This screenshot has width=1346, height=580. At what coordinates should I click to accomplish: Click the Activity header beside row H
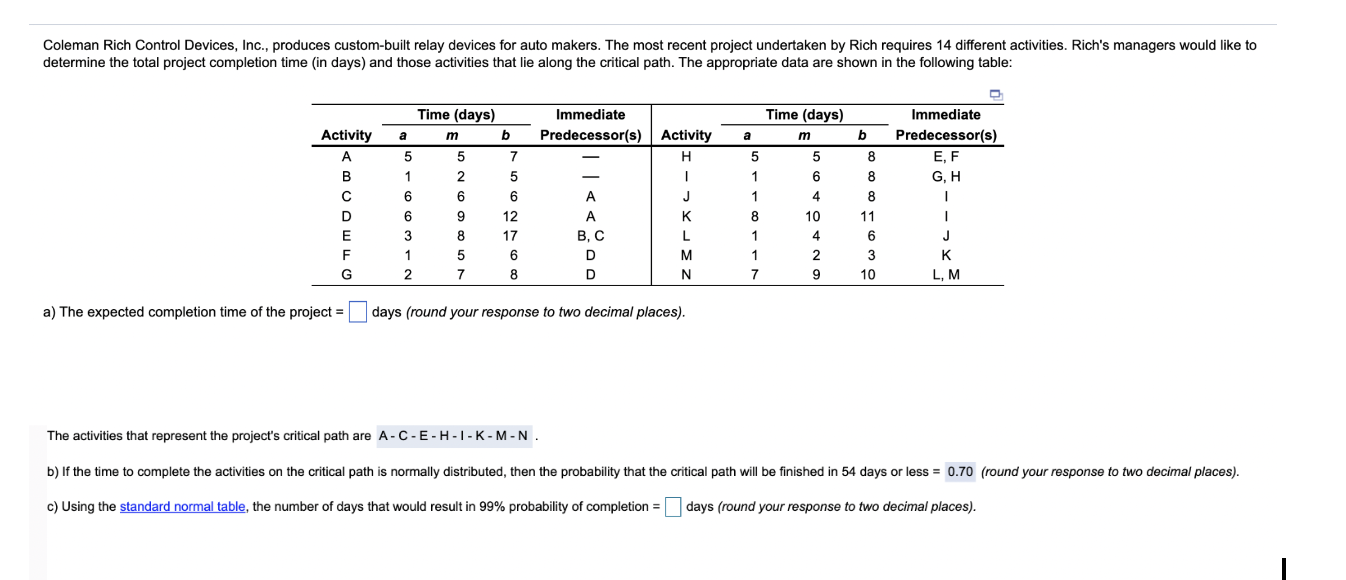click(686, 135)
